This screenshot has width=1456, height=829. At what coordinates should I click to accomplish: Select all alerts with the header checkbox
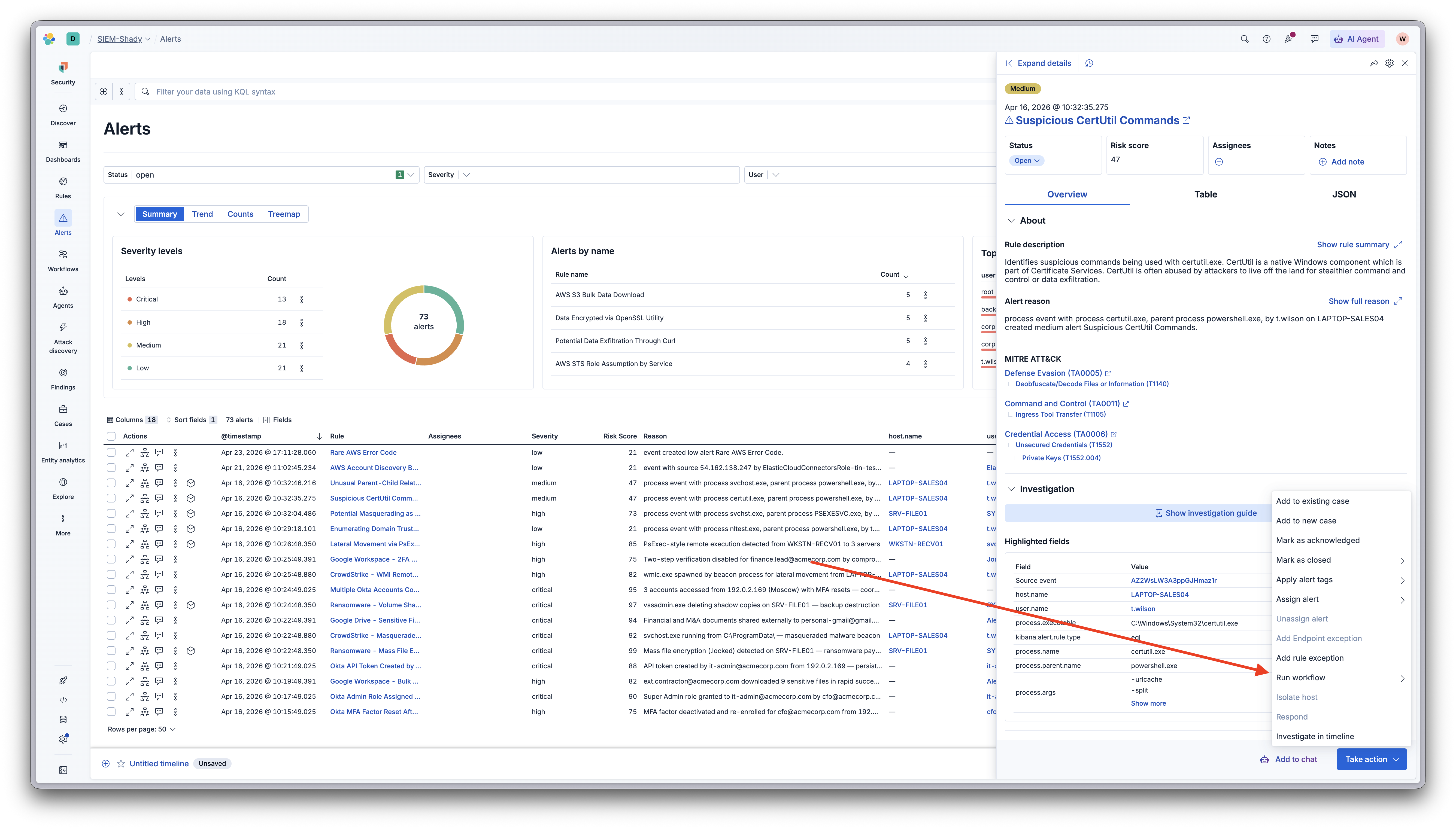pyautogui.click(x=111, y=436)
